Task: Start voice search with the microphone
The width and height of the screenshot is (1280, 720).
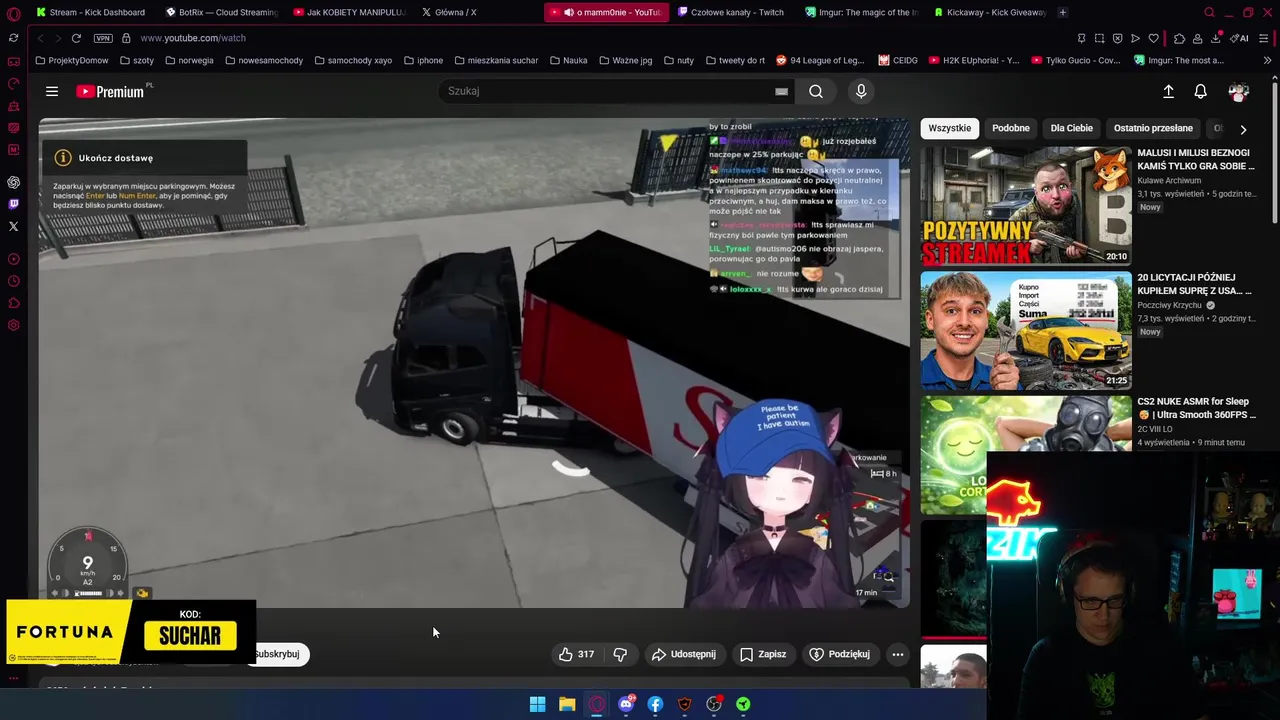Action: pyautogui.click(x=861, y=91)
